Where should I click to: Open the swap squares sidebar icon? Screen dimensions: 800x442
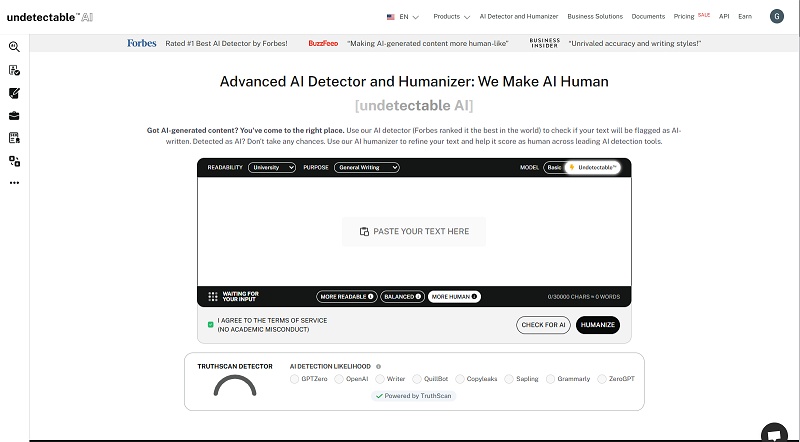coord(14,161)
